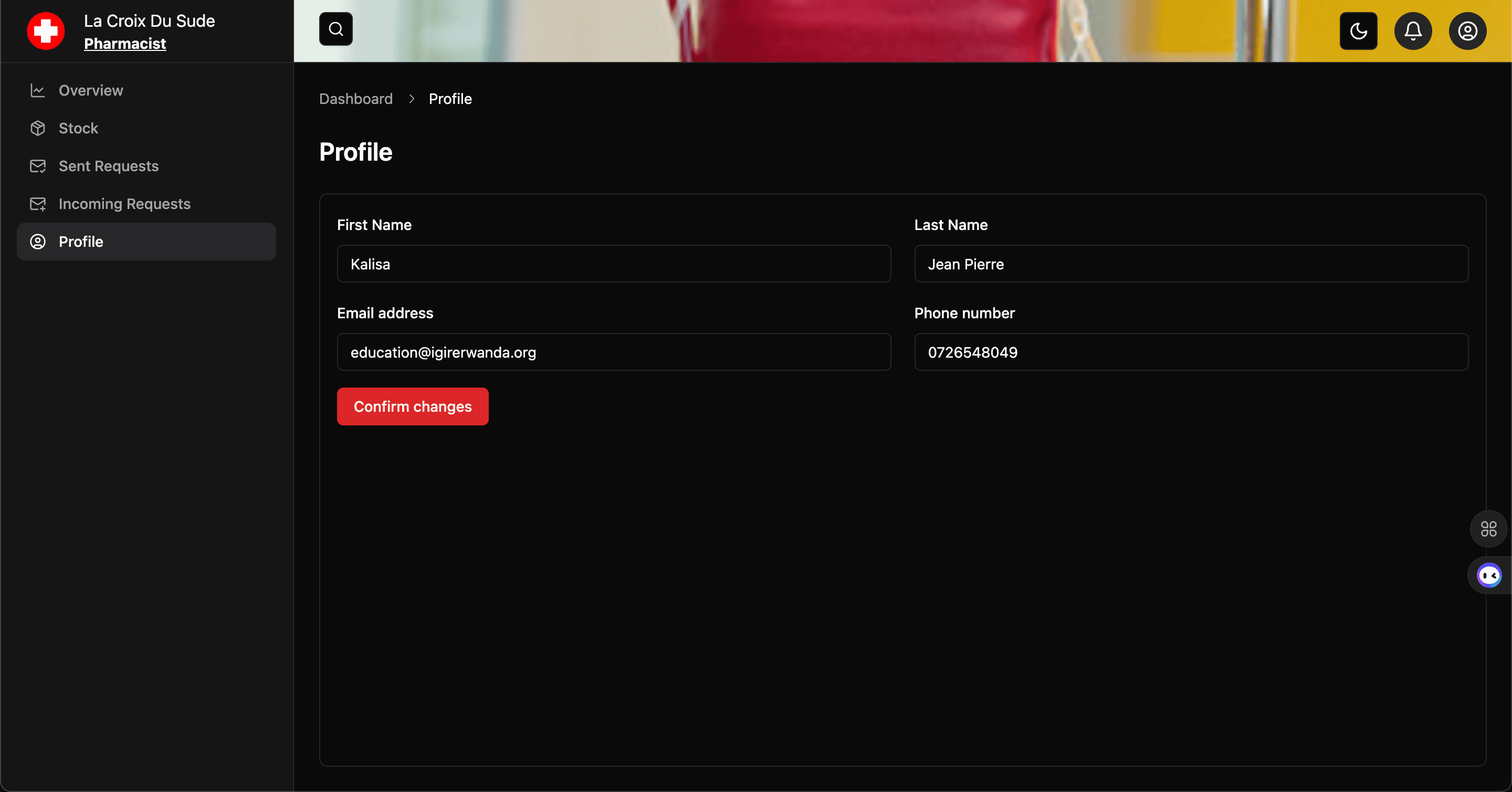Click the Pharmacist role link

click(124, 44)
